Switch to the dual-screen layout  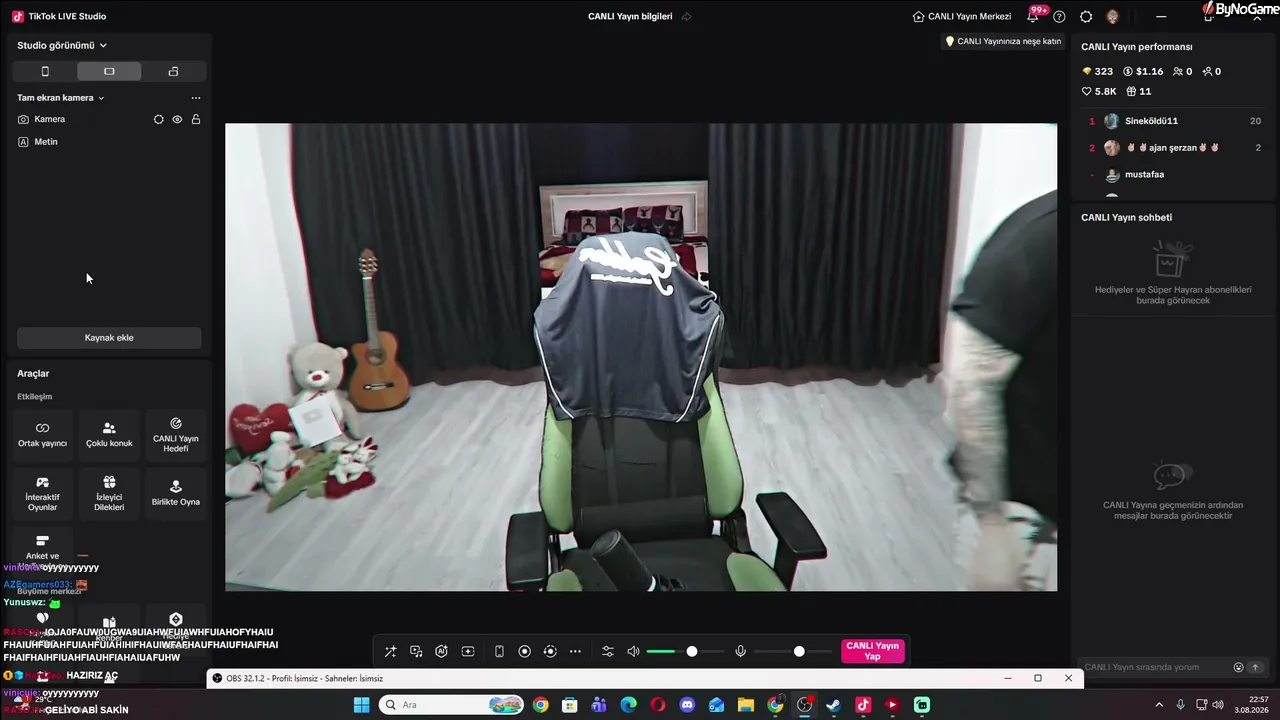point(173,71)
